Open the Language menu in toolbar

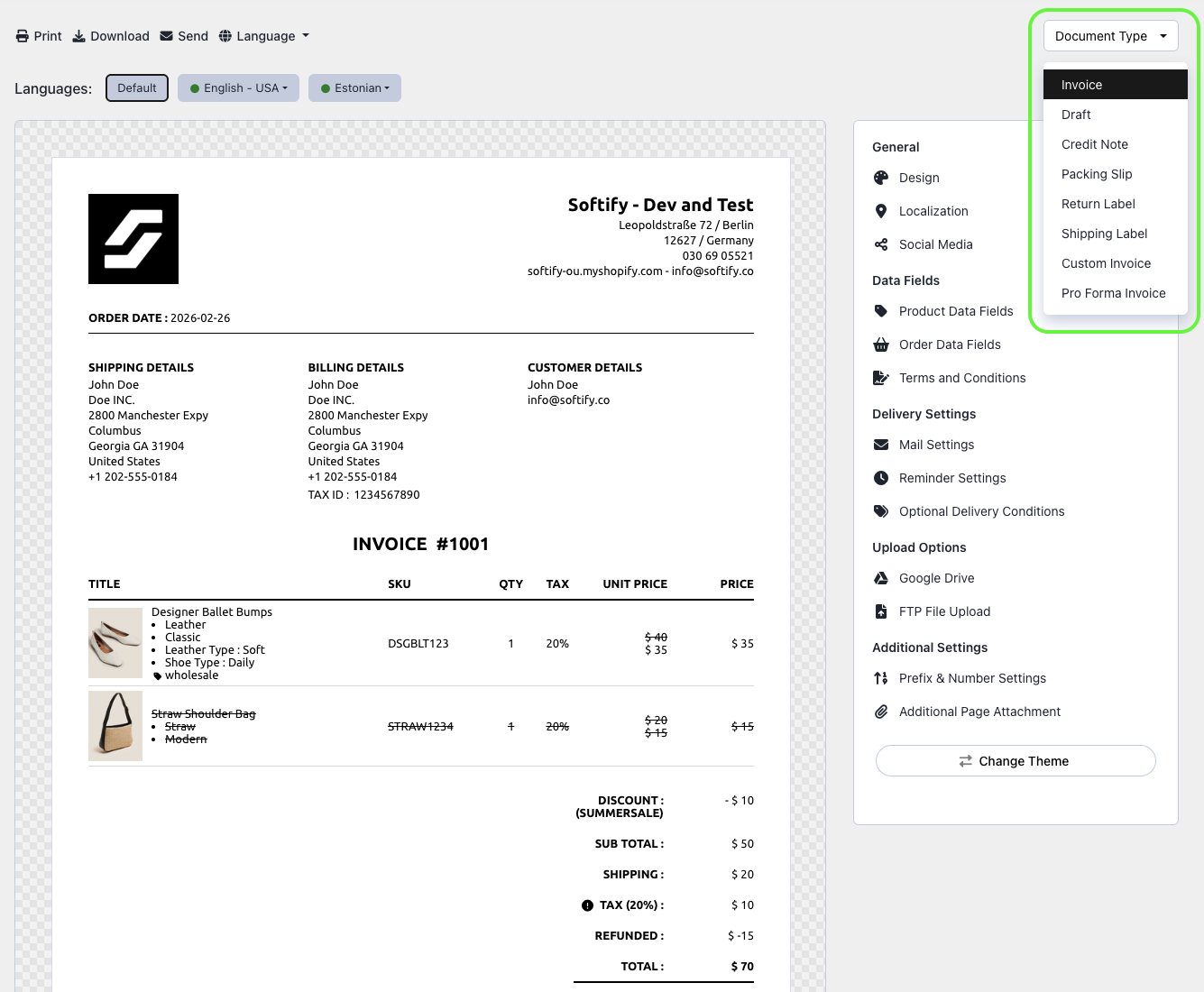pyautogui.click(x=264, y=36)
